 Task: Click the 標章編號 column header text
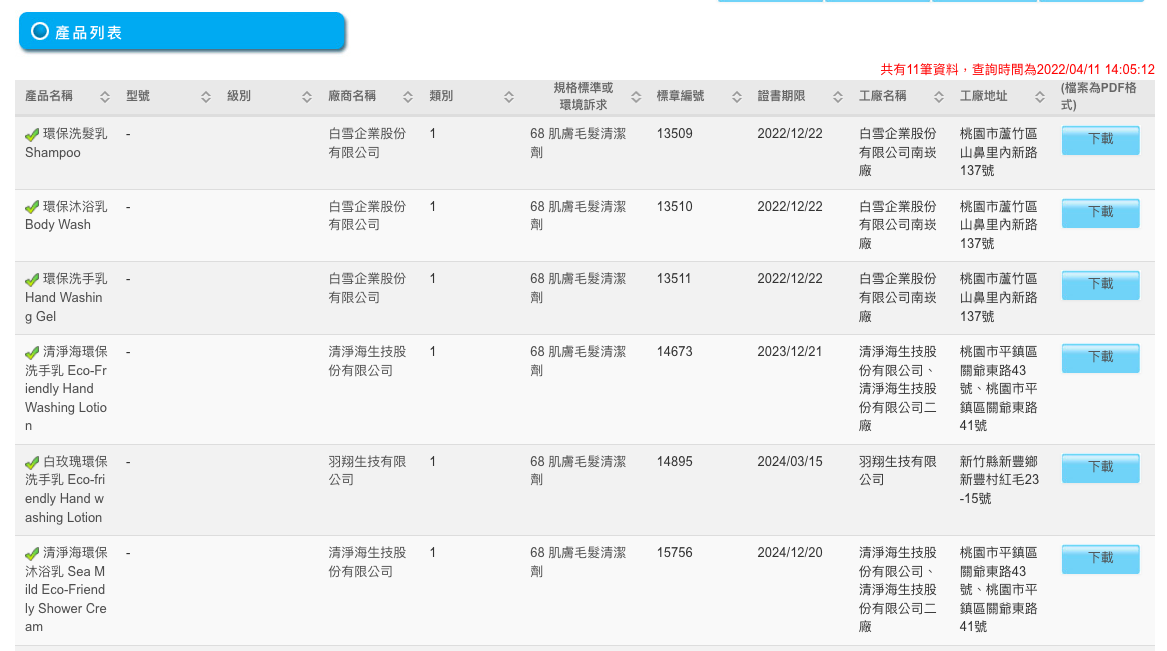[x=680, y=96]
